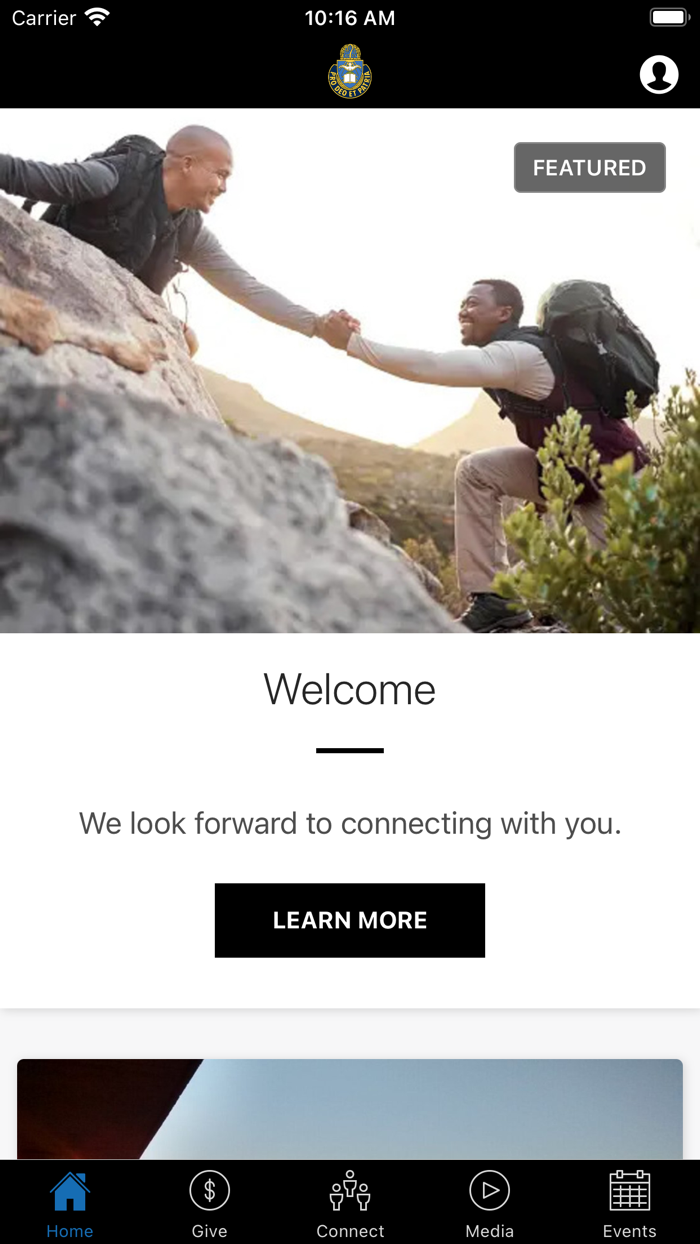Open the partially visible card below
This screenshot has height=1244, width=700.
[x=350, y=1109]
